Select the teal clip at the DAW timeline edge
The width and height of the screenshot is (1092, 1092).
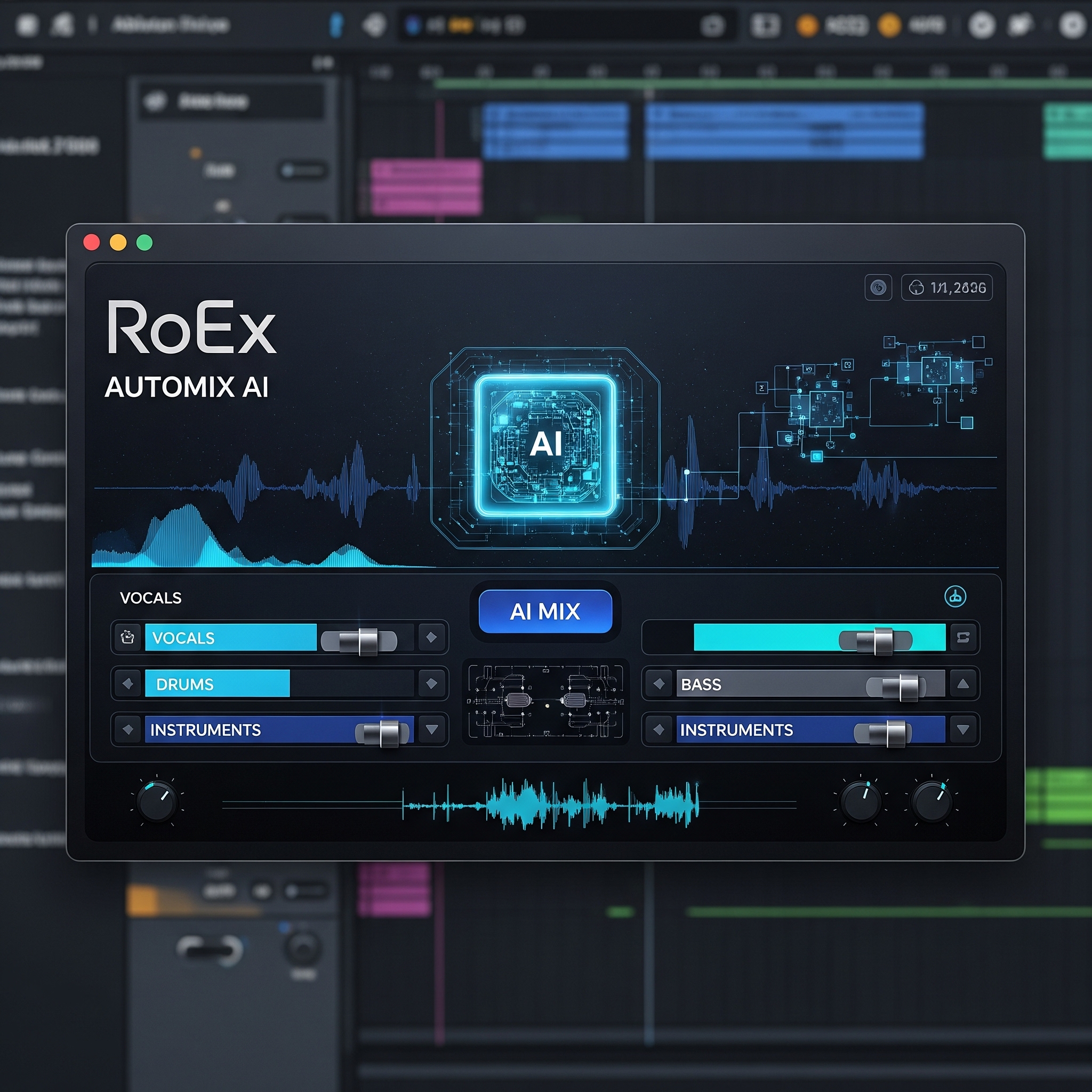click(1067, 131)
